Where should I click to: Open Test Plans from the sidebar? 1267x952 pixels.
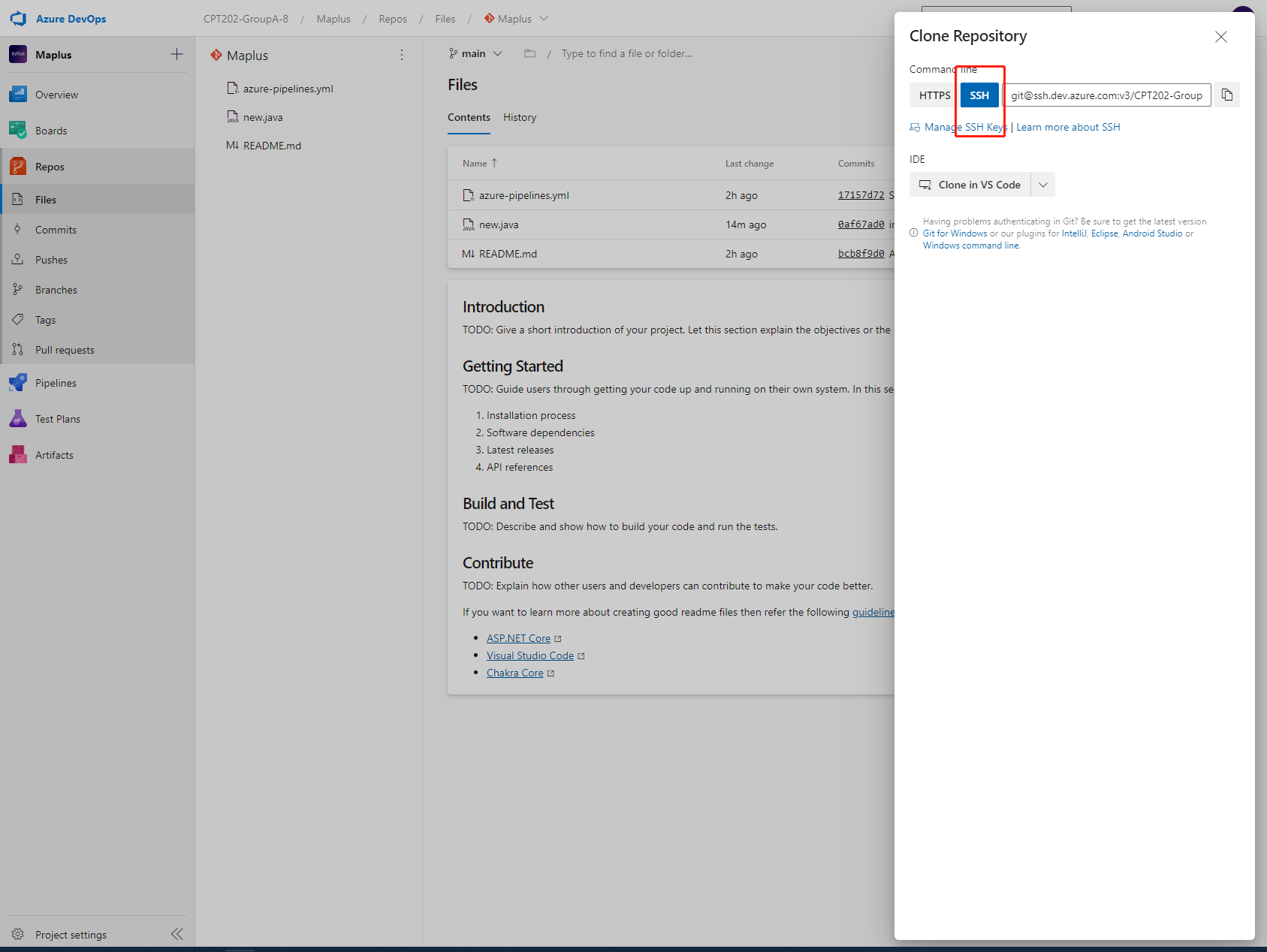(58, 419)
